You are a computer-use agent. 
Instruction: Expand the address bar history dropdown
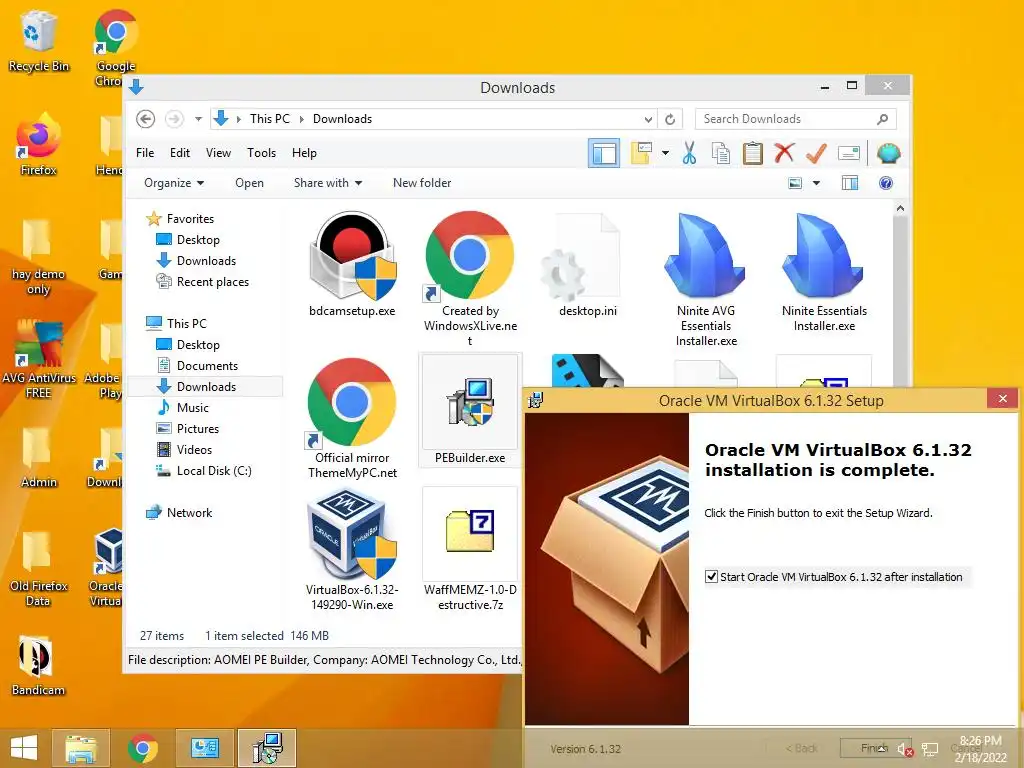648,119
